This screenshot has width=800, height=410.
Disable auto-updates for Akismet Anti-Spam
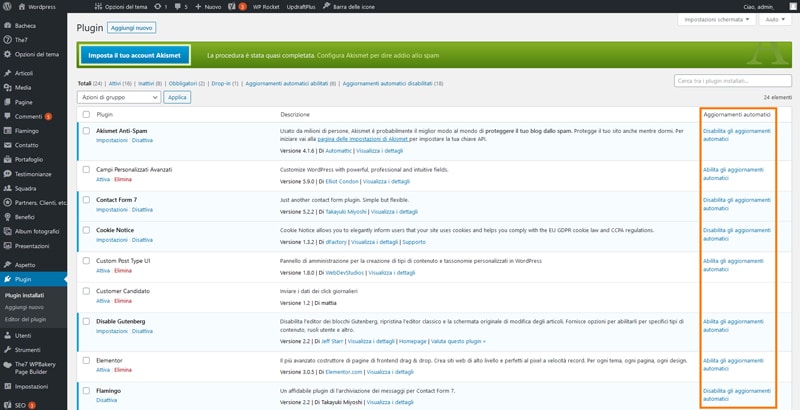click(737, 135)
